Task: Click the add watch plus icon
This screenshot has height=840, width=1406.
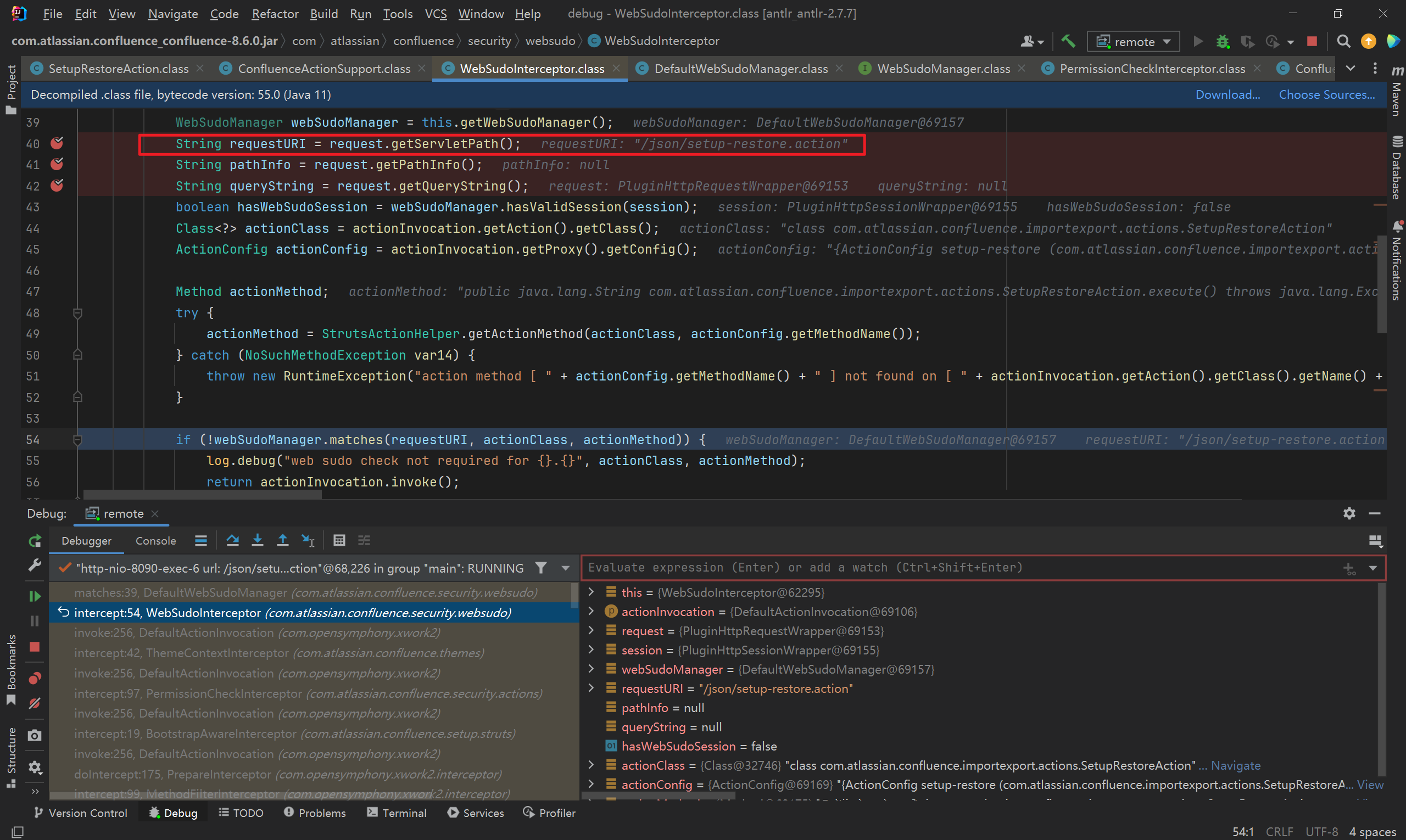Action: click(1349, 568)
